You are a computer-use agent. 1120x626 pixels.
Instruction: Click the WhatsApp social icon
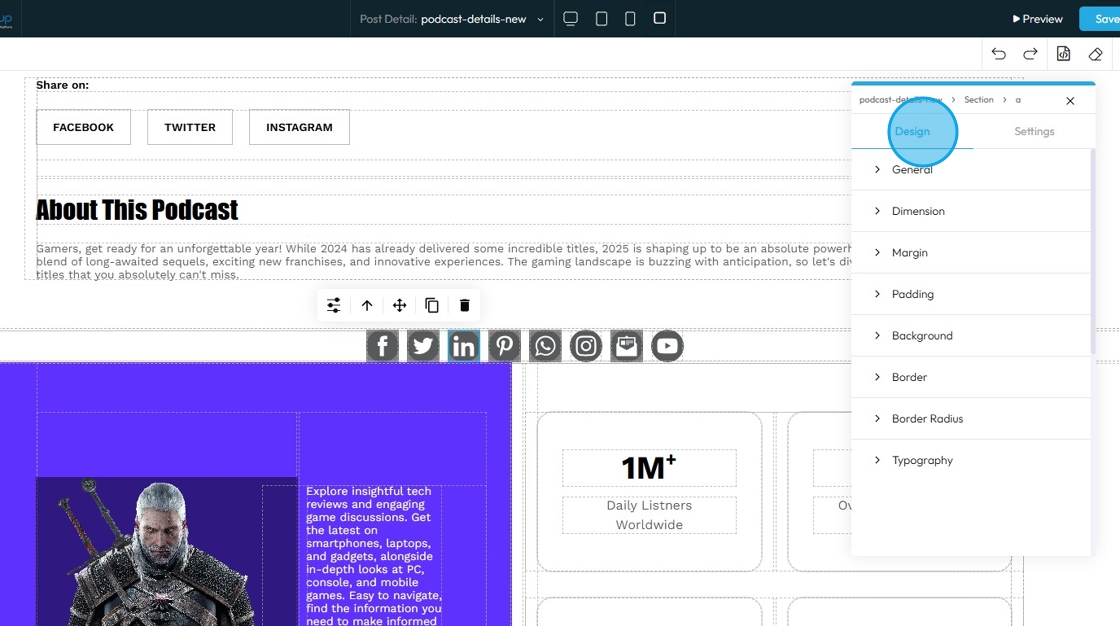pyautogui.click(x=545, y=347)
